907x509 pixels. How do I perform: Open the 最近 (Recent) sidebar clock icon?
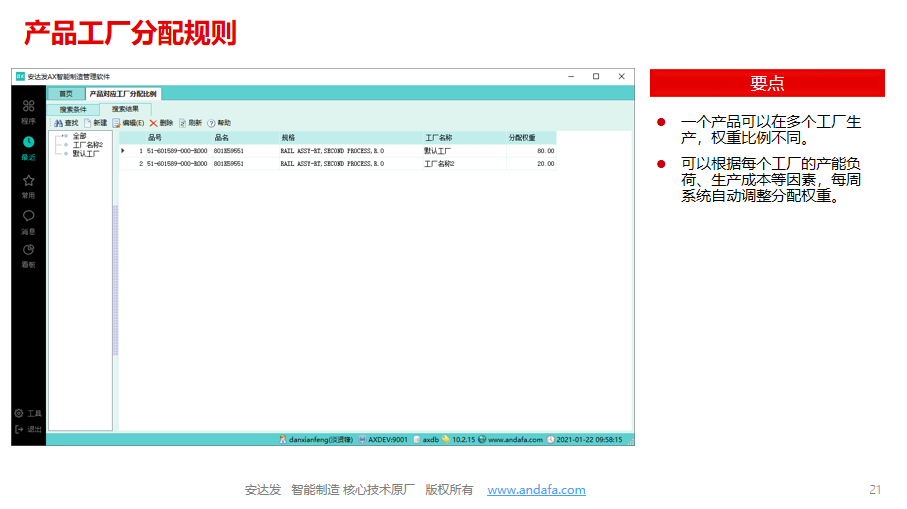28,143
